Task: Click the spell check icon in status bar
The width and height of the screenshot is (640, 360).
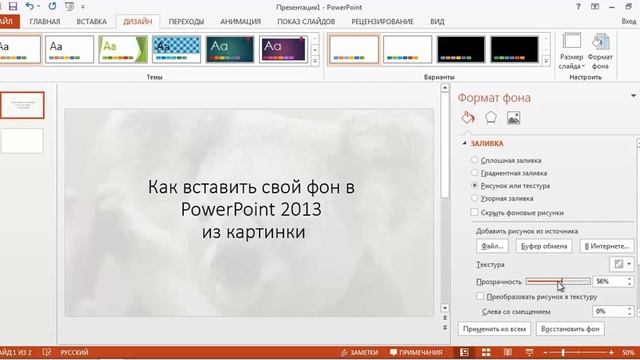Action: pyautogui.click(x=47, y=352)
